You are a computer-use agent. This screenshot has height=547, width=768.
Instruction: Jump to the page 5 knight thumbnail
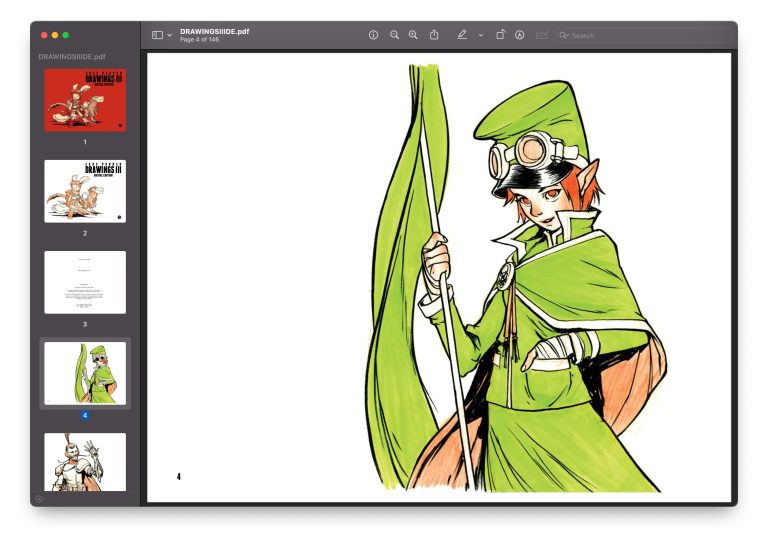click(85, 462)
